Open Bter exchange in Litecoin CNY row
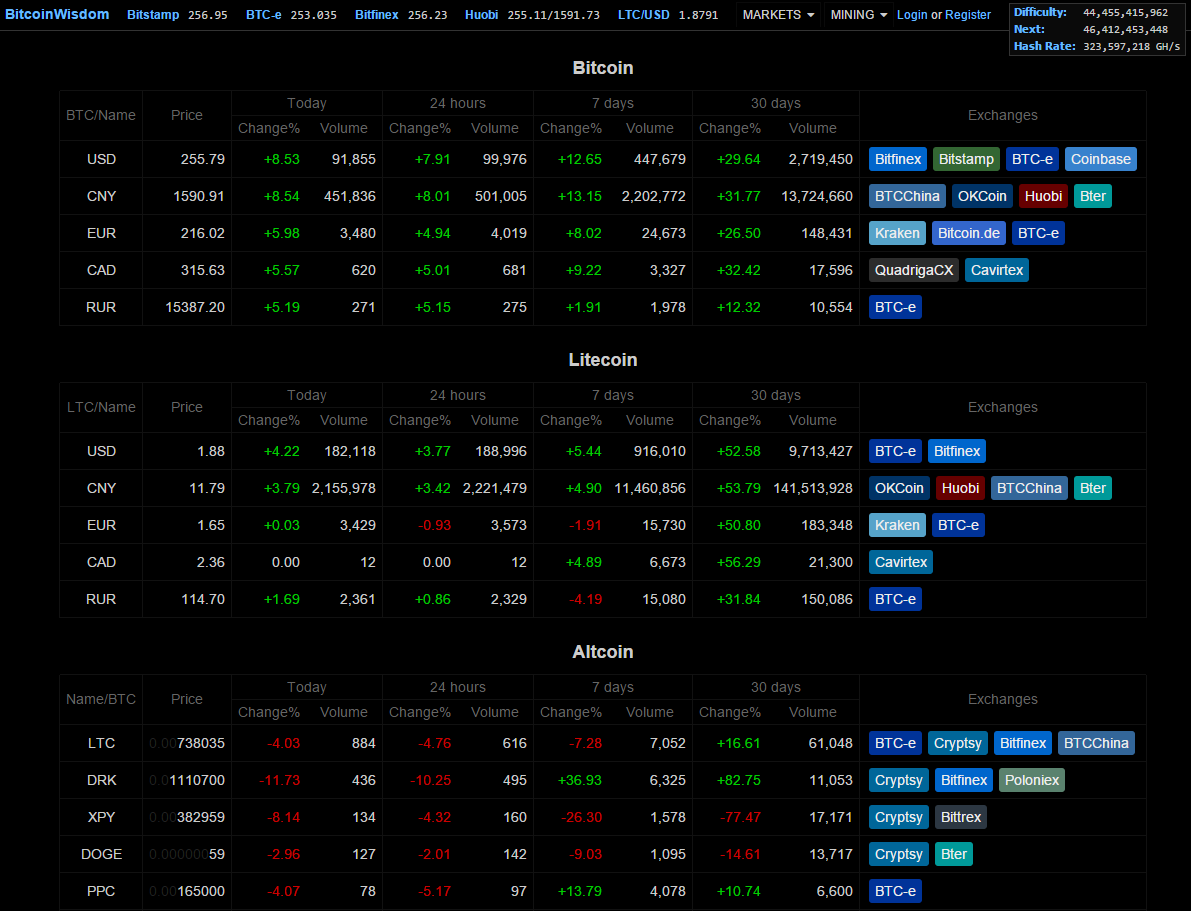The width and height of the screenshot is (1191, 911). (1093, 488)
